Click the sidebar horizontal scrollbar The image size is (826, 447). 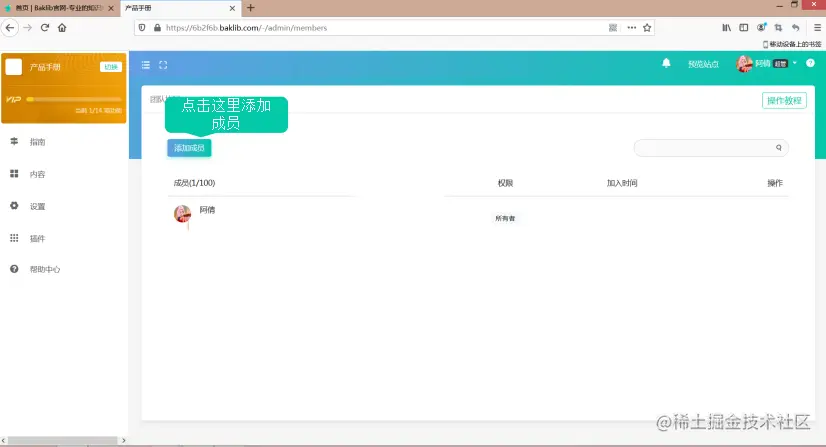(x=62, y=440)
